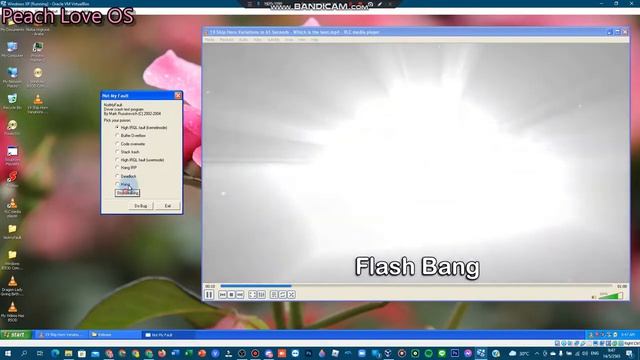
Task: Click the VLC video display area
Action: tap(416, 162)
